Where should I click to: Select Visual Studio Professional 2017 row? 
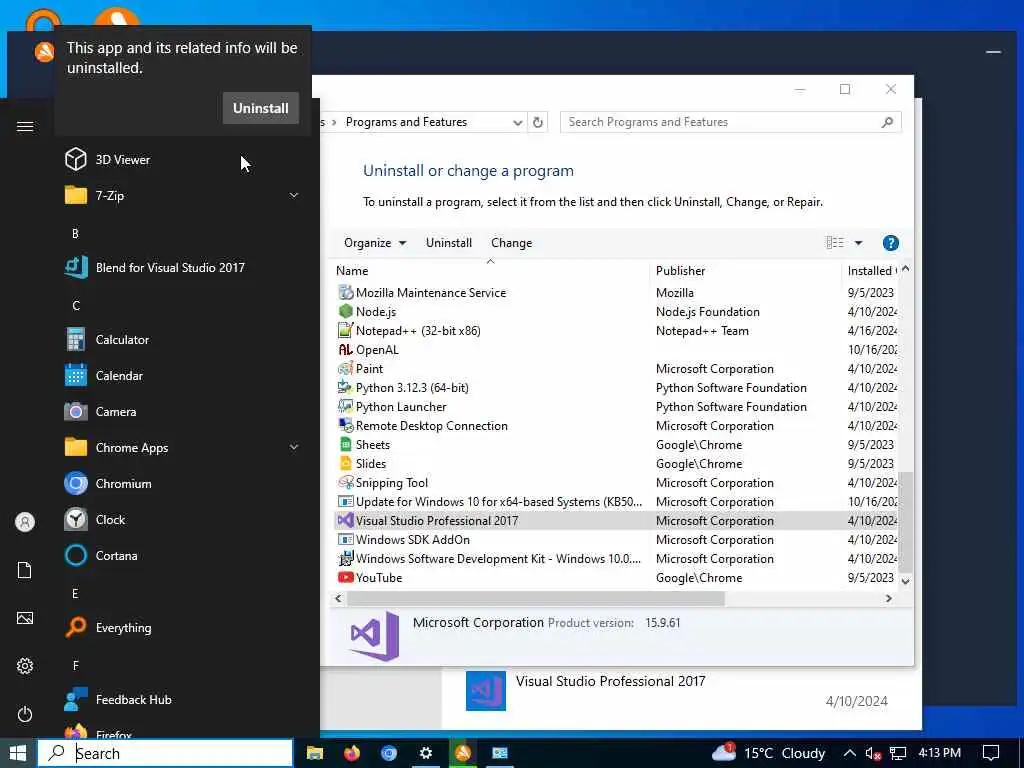[x=616, y=520]
